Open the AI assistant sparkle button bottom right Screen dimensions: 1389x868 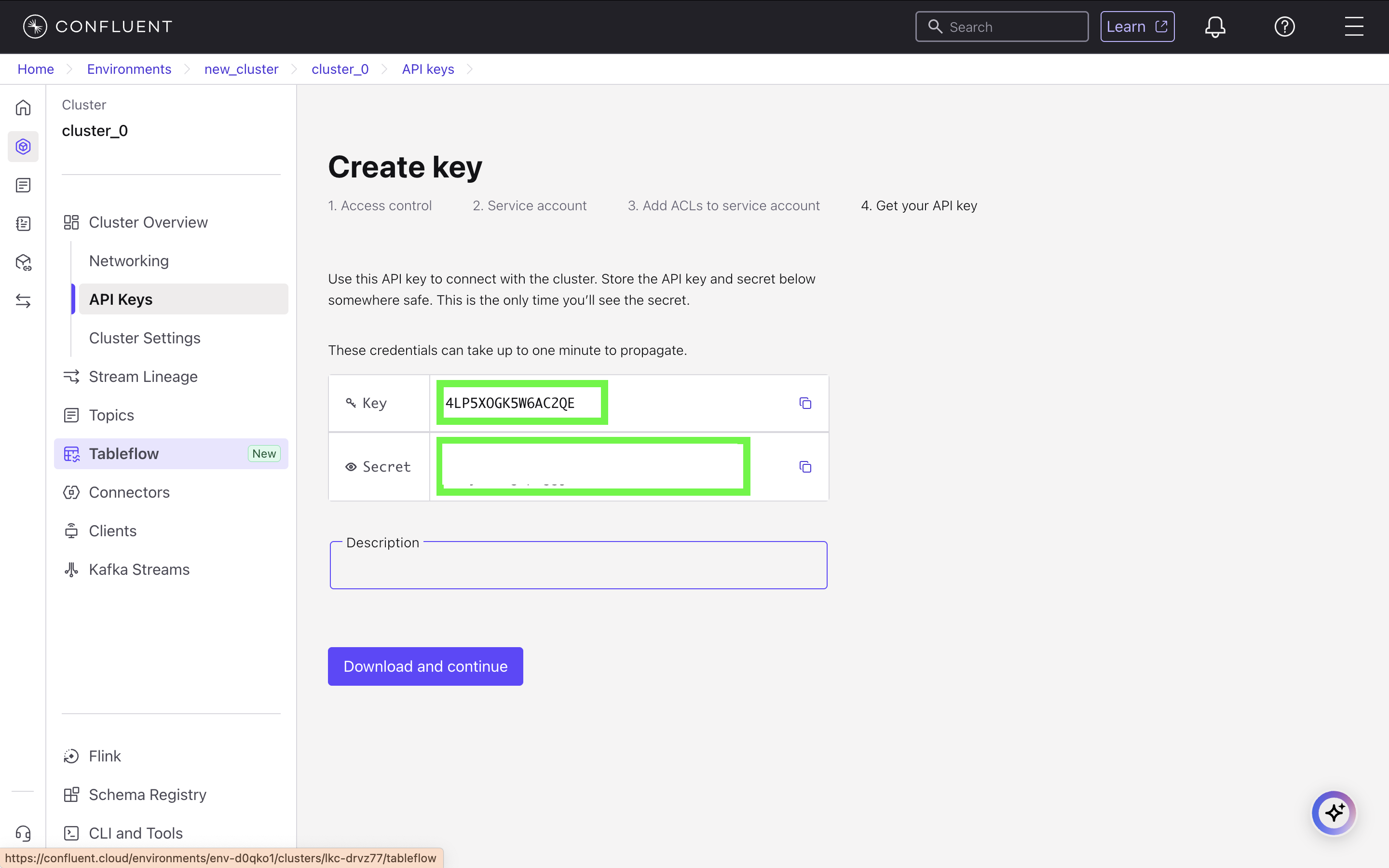(x=1334, y=813)
